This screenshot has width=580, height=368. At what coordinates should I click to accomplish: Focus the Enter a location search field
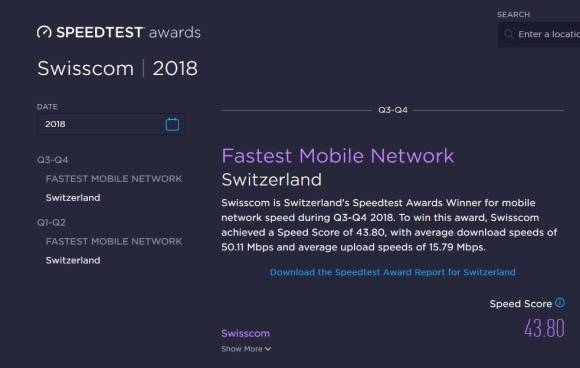click(x=539, y=34)
